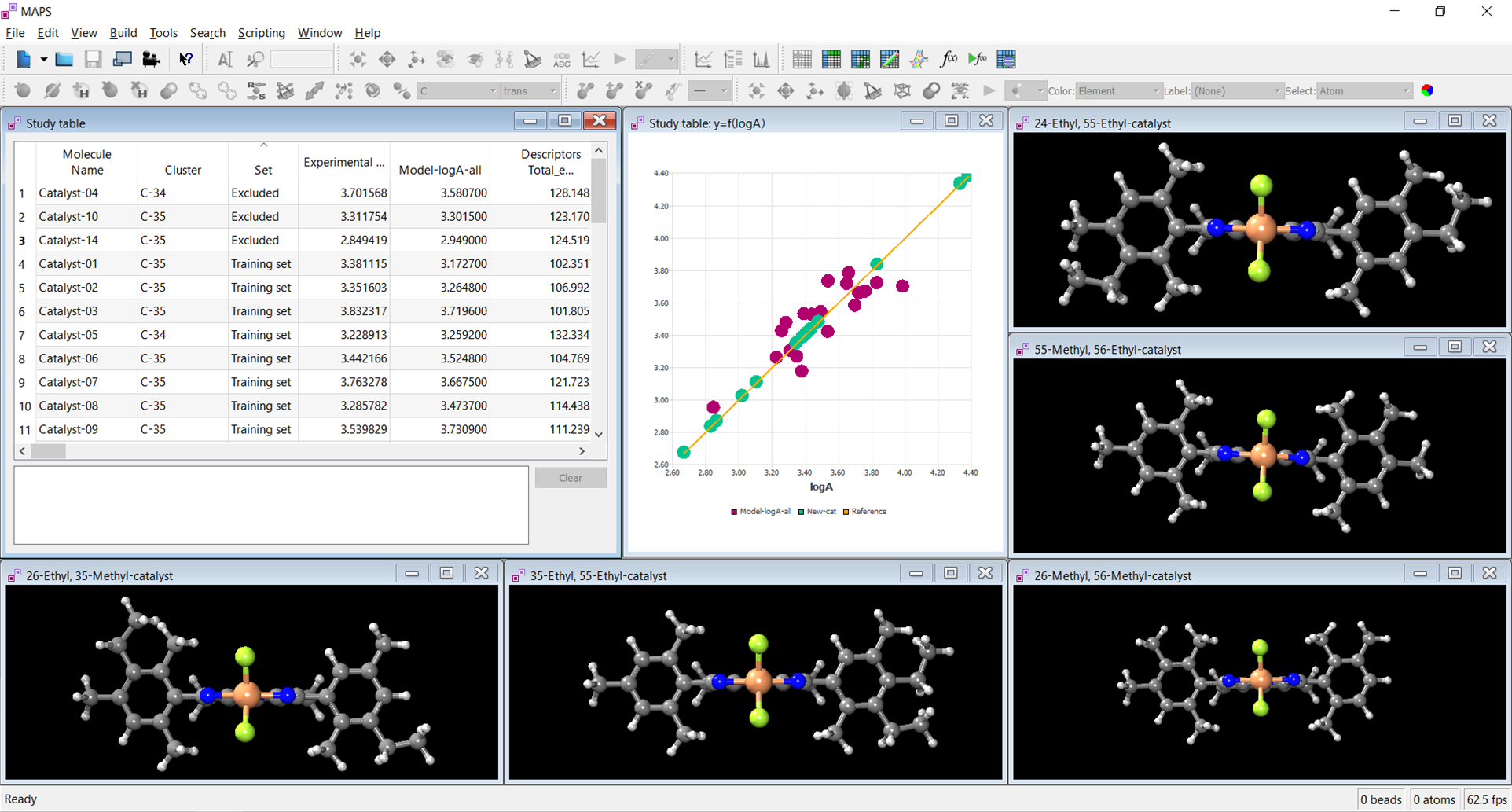Open the trans configuration dropdown
The width and height of the screenshot is (1512, 812).
(530, 91)
